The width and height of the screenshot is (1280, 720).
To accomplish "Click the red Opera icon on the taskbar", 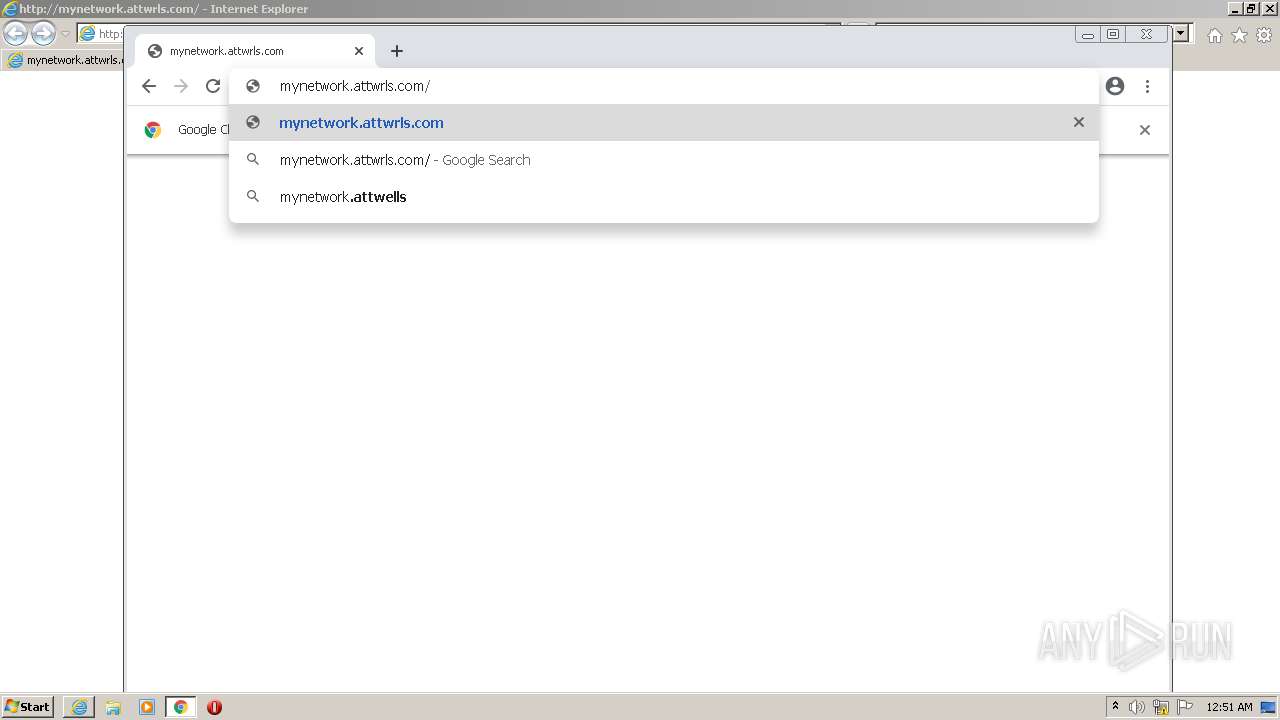I will point(214,707).
